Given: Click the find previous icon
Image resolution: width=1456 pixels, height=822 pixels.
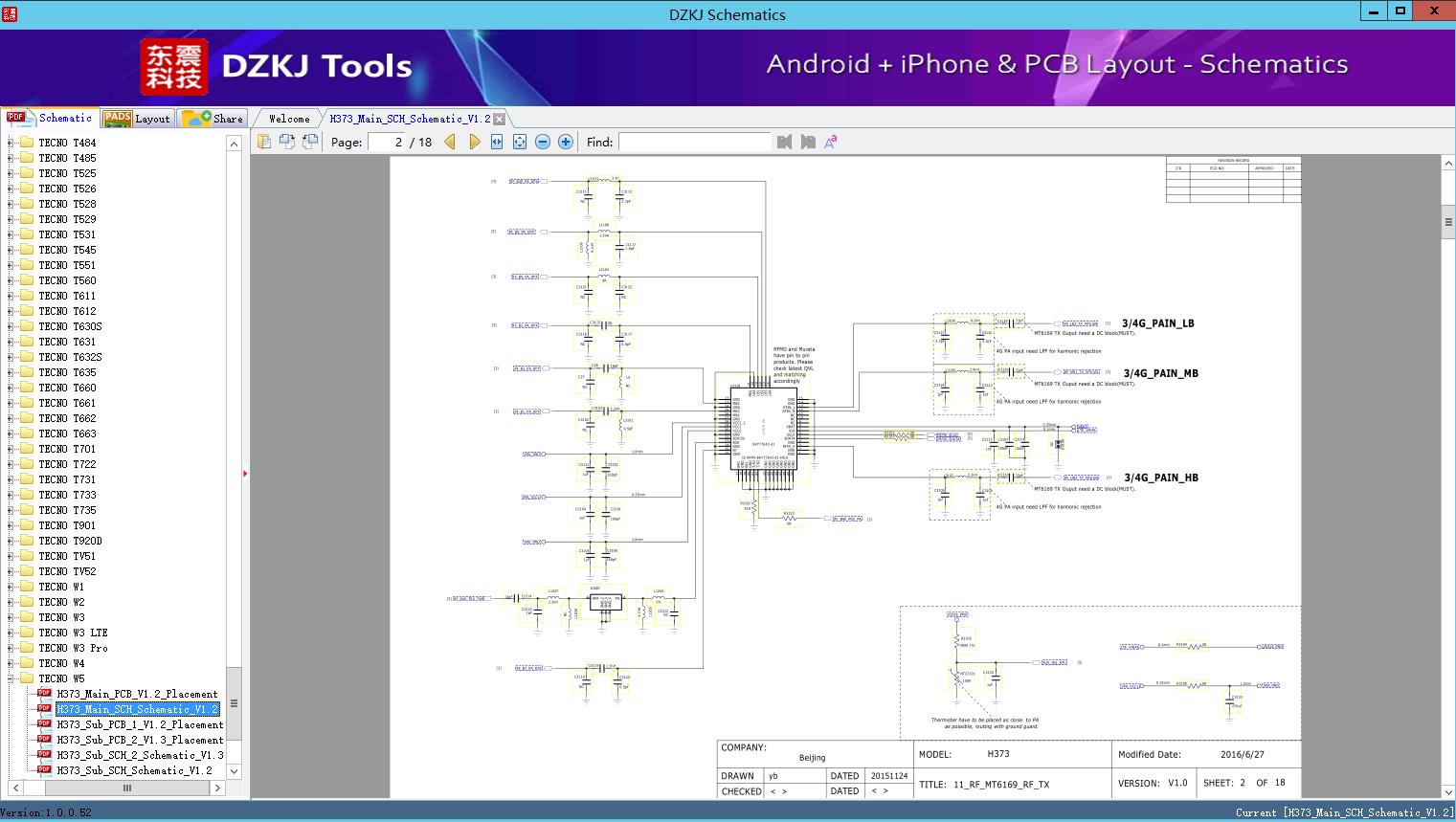Looking at the screenshot, I should (785, 142).
